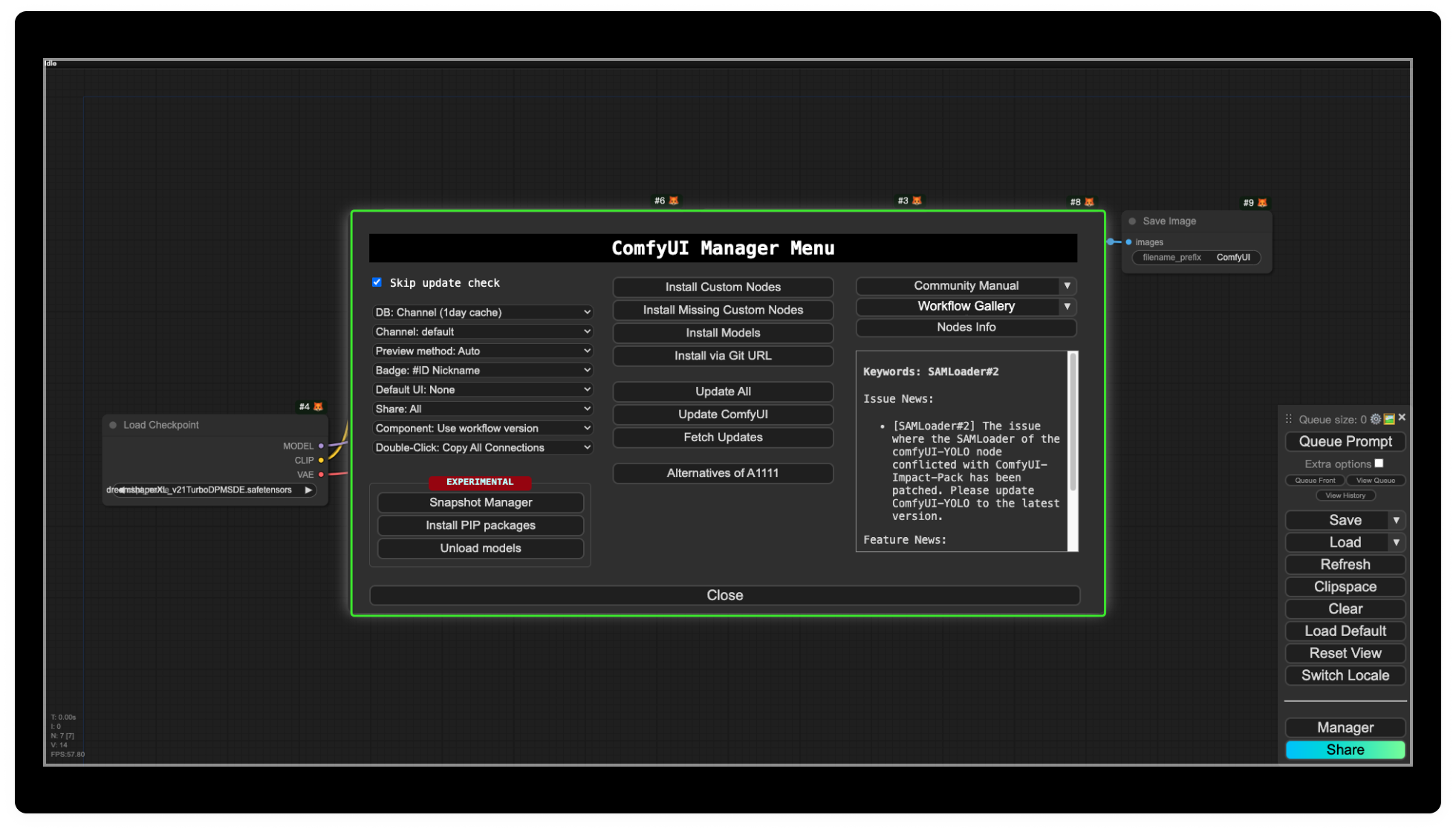Viewport: 1456px width, 832px height.
Task: Click the fox badge on node #9
Action: 1262,203
